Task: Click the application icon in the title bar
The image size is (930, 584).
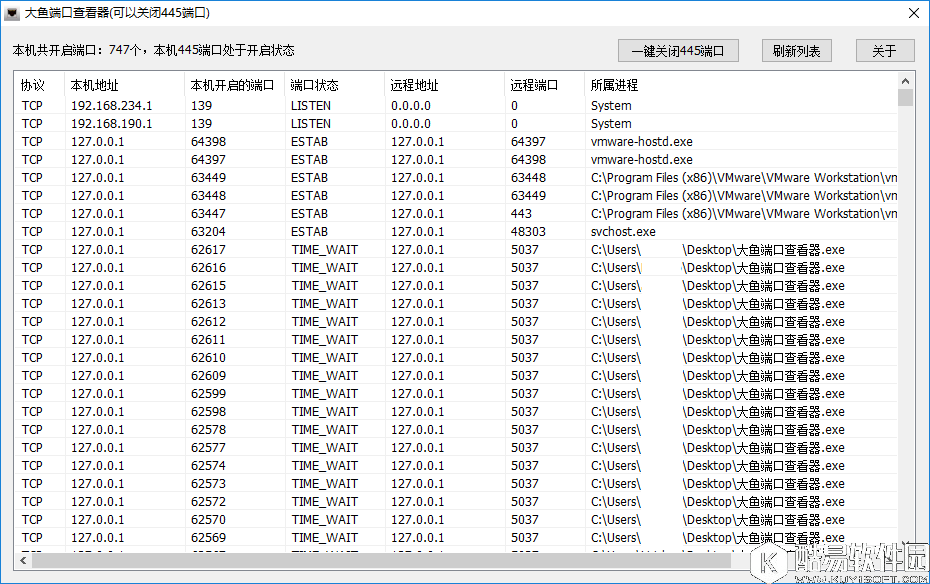Action: [12, 13]
